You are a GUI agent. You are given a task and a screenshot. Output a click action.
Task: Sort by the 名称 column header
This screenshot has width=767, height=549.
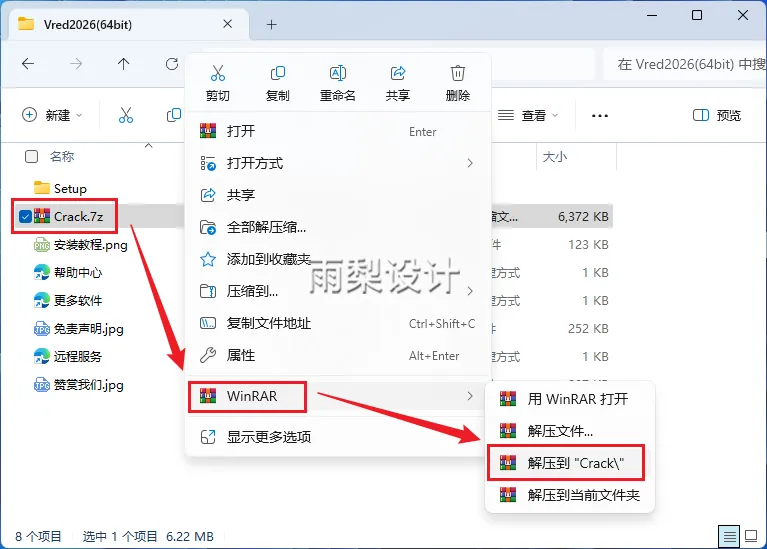pos(62,157)
